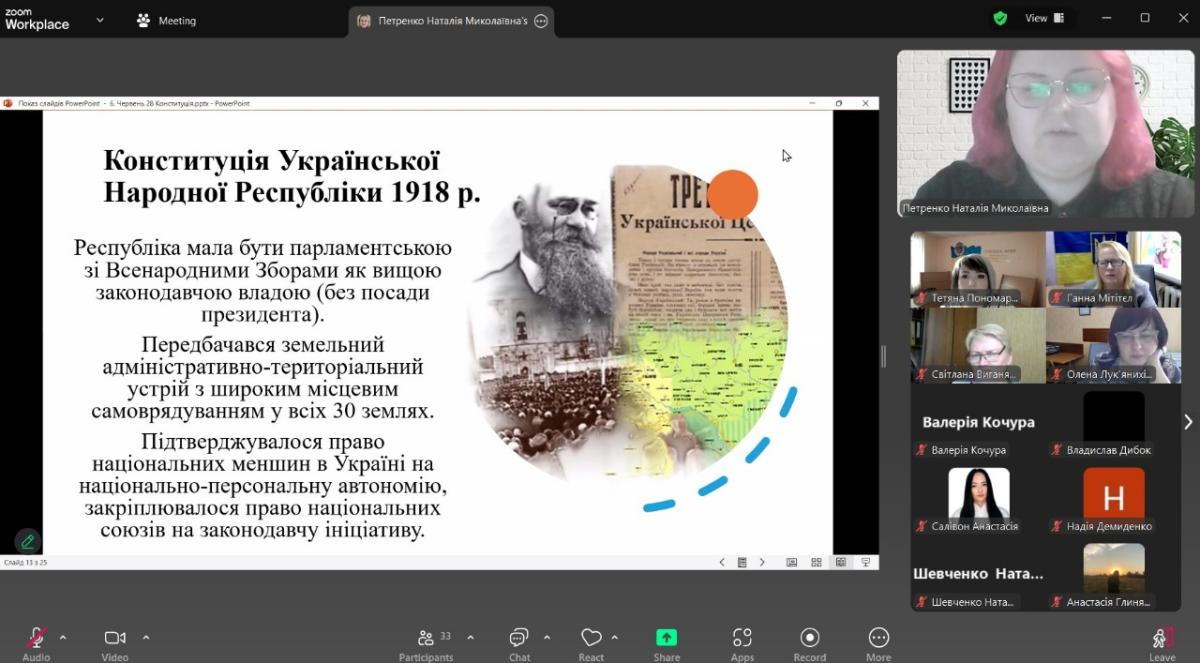Show next page of participant thumbnails
1200x663 pixels.
pyautogui.click(x=1188, y=422)
